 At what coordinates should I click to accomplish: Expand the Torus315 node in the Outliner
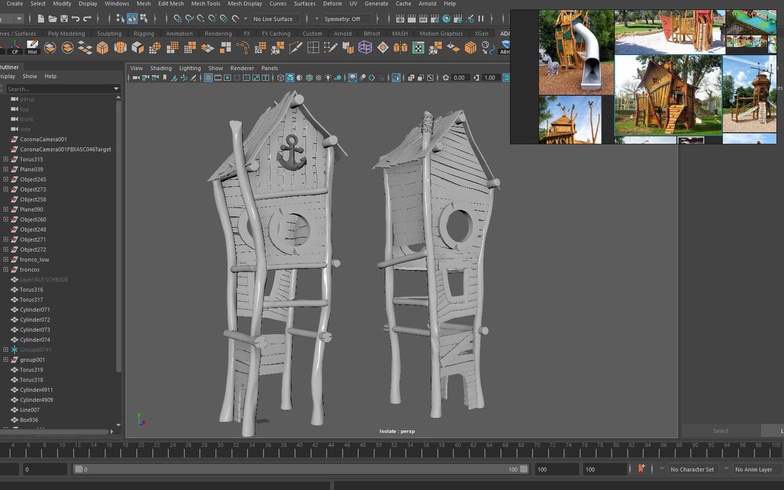[5, 159]
